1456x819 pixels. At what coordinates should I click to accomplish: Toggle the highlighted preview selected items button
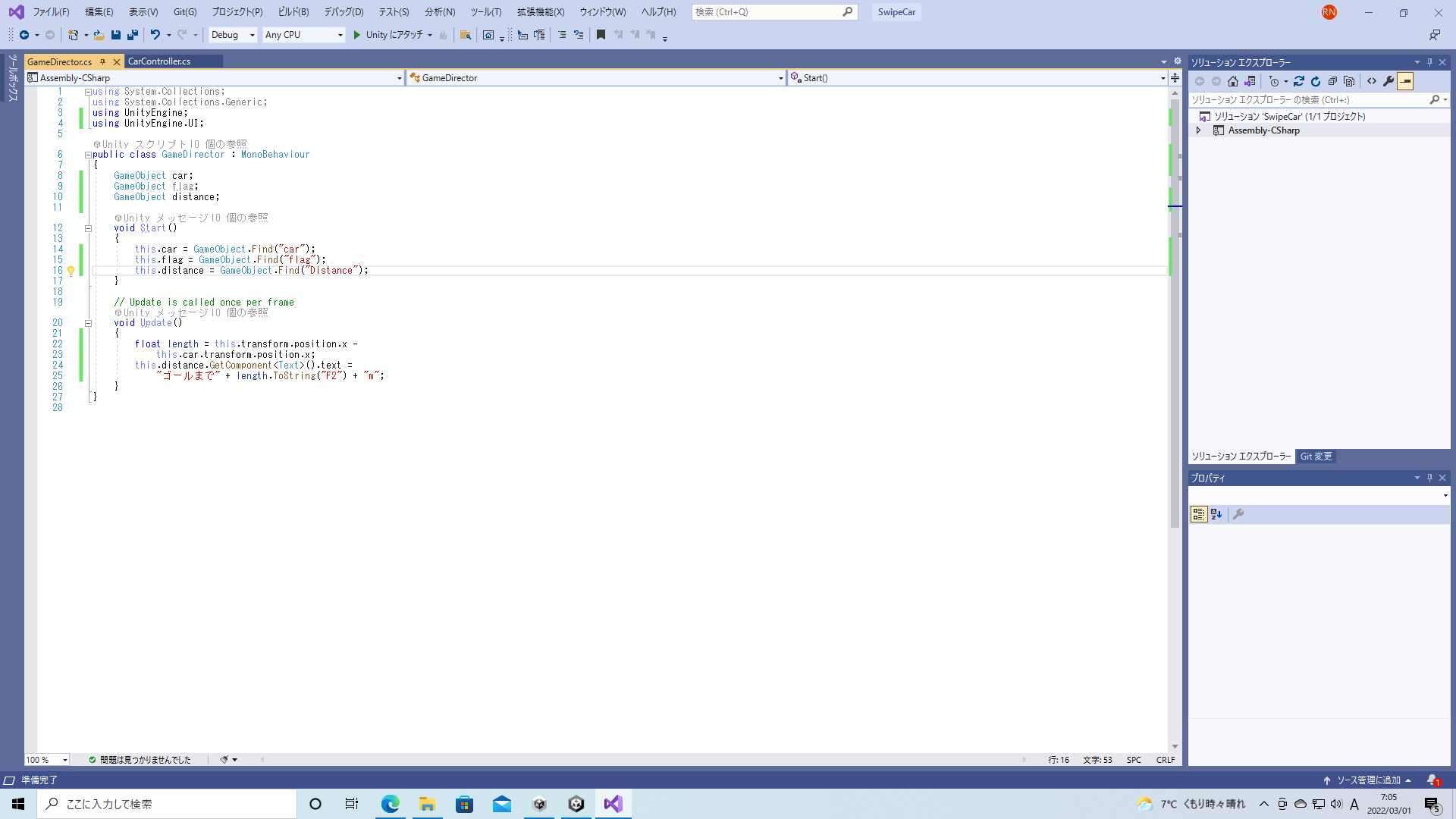[1405, 81]
